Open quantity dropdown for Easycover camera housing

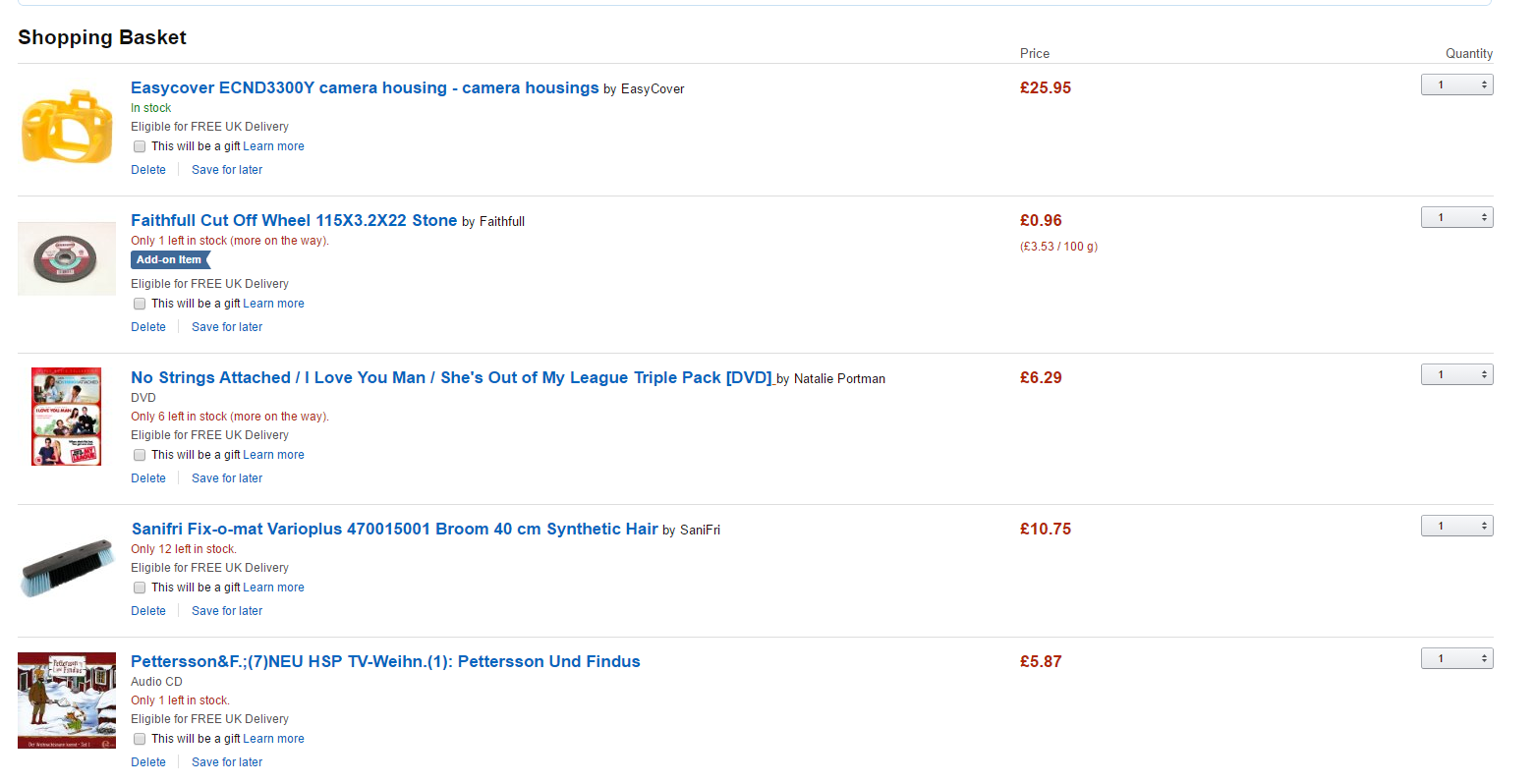click(x=1456, y=85)
